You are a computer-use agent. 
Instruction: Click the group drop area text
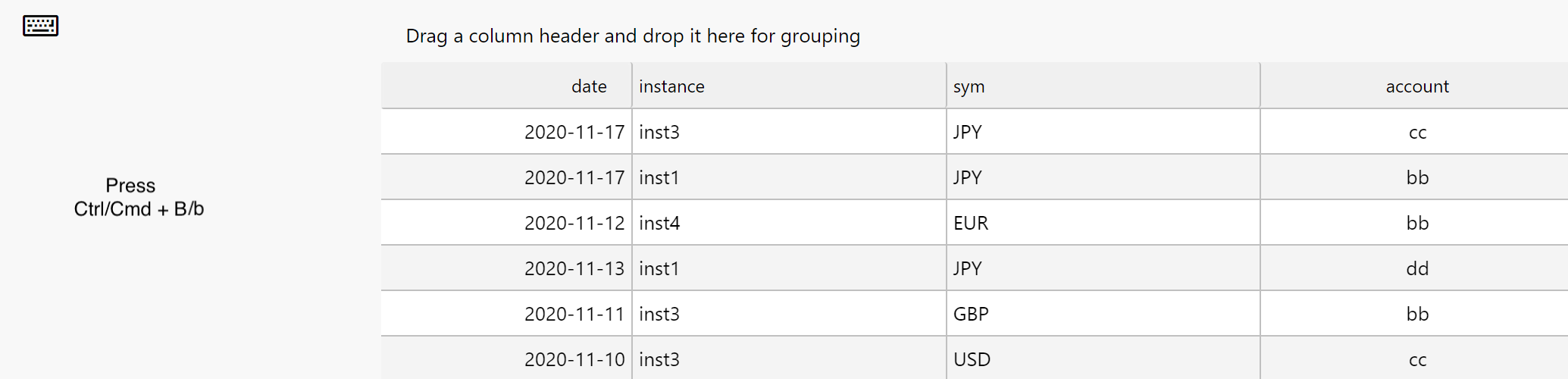pos(633,36)
